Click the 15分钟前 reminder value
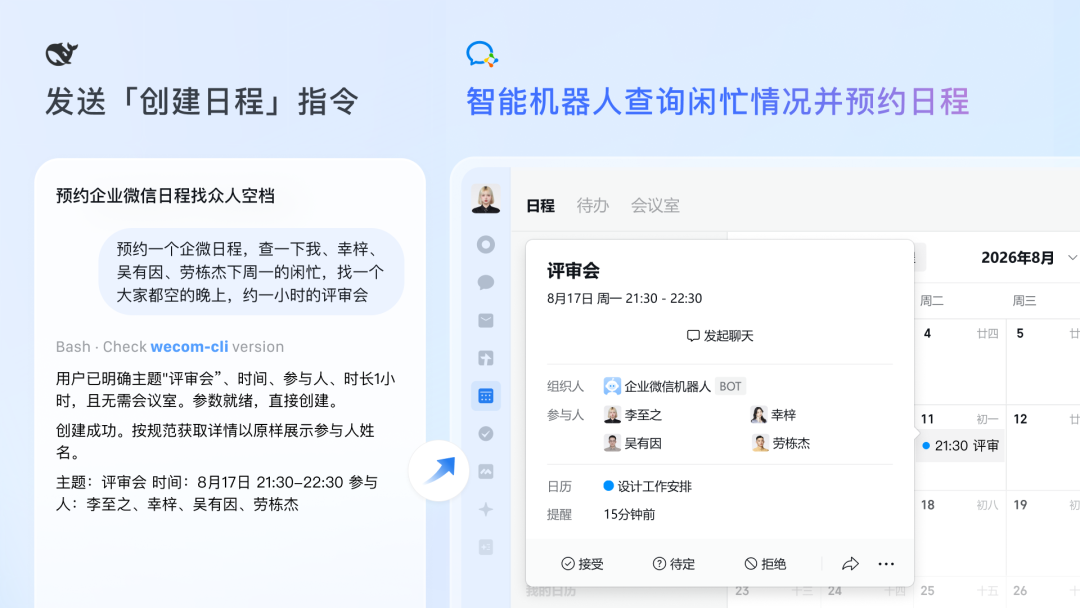This screenshot has width=1080, height=608. pyautogui.click(x=629, y=514)
